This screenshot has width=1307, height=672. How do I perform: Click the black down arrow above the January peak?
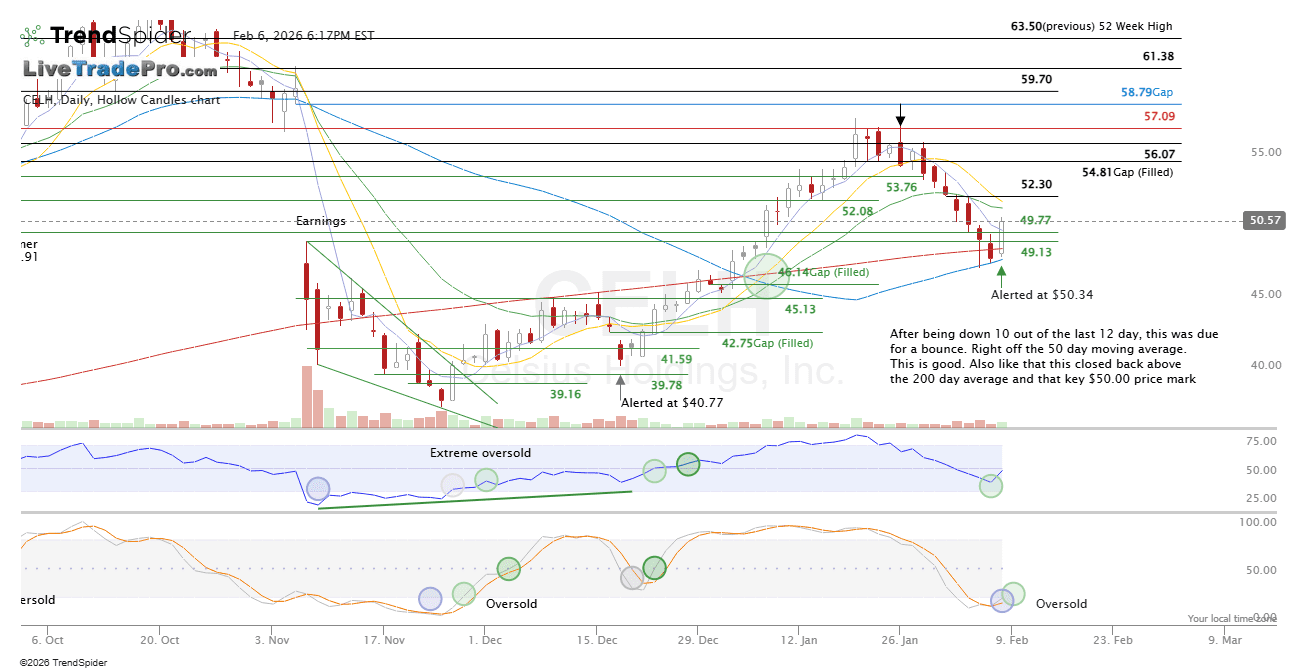pyautogui.click(x=901, y=111)
